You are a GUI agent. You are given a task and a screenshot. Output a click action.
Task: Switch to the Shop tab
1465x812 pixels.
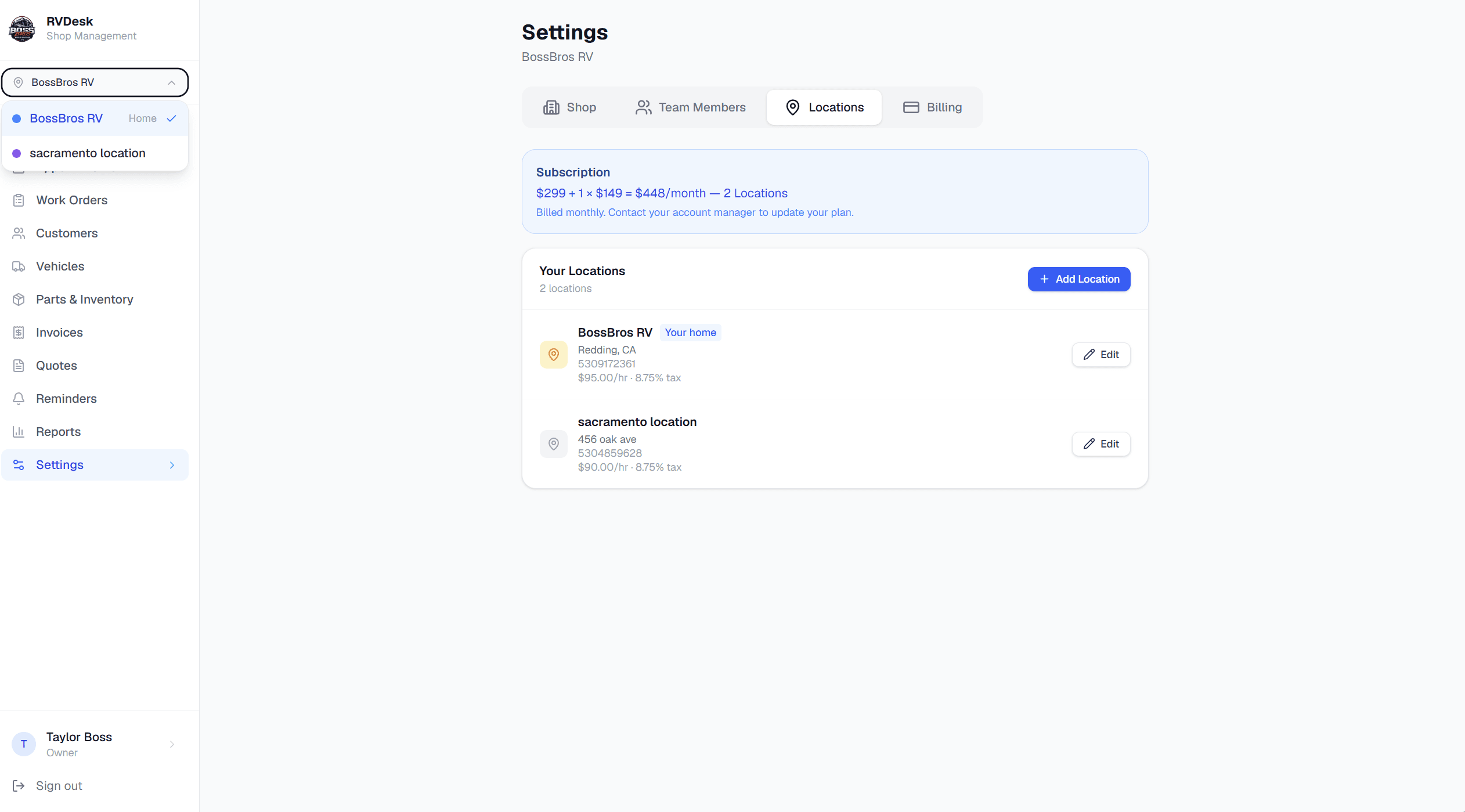(569, 107)
